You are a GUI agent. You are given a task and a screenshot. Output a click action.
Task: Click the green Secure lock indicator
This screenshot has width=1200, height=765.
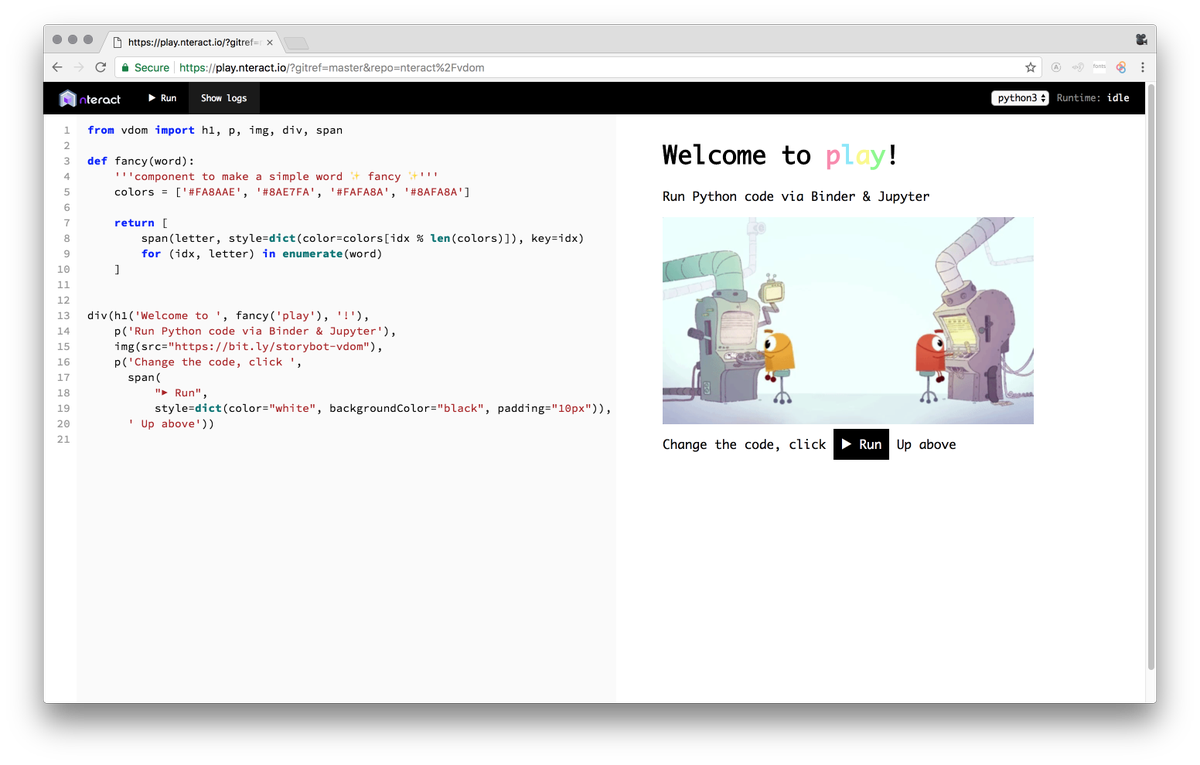pos(145,67)
